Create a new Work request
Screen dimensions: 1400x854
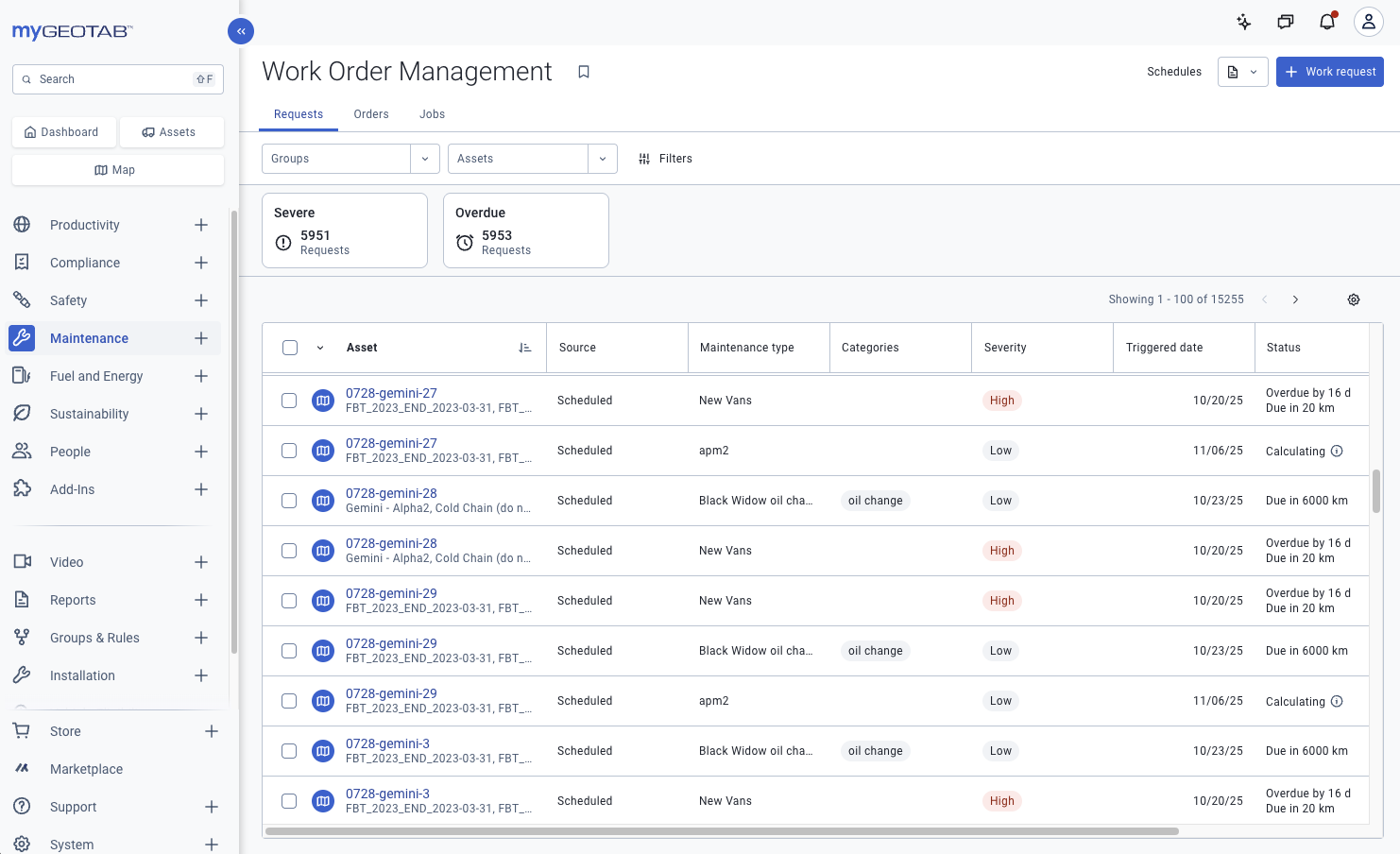pyautogui.click(x=1329, y=71)
